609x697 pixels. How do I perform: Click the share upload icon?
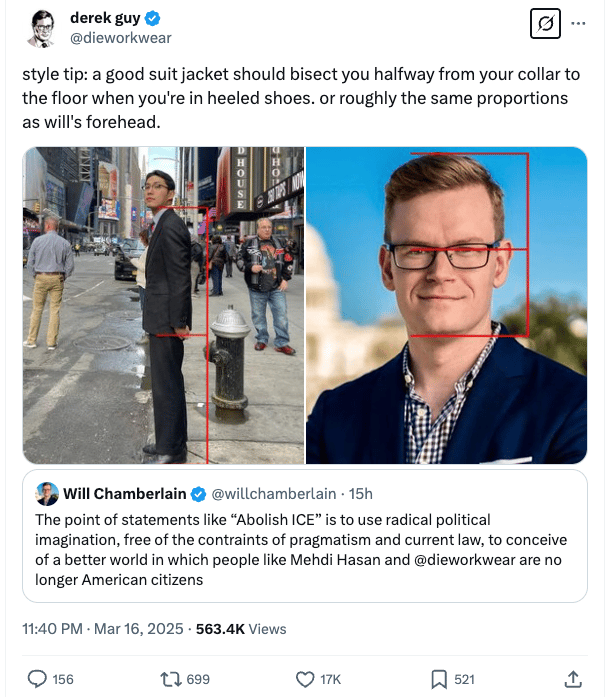point(573,679)
